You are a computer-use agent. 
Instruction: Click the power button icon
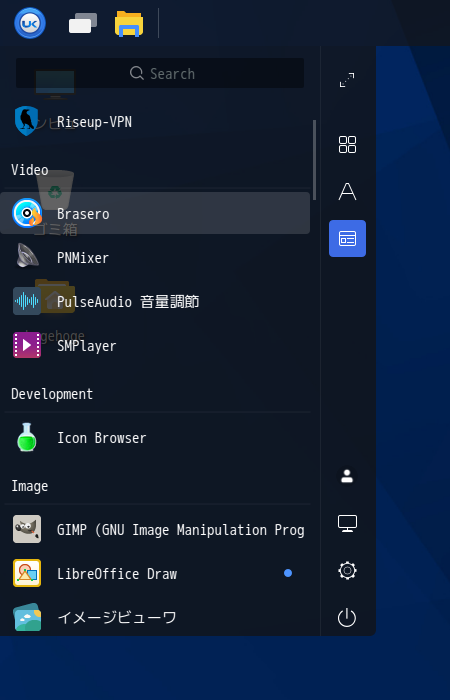(x=347, y=618)
